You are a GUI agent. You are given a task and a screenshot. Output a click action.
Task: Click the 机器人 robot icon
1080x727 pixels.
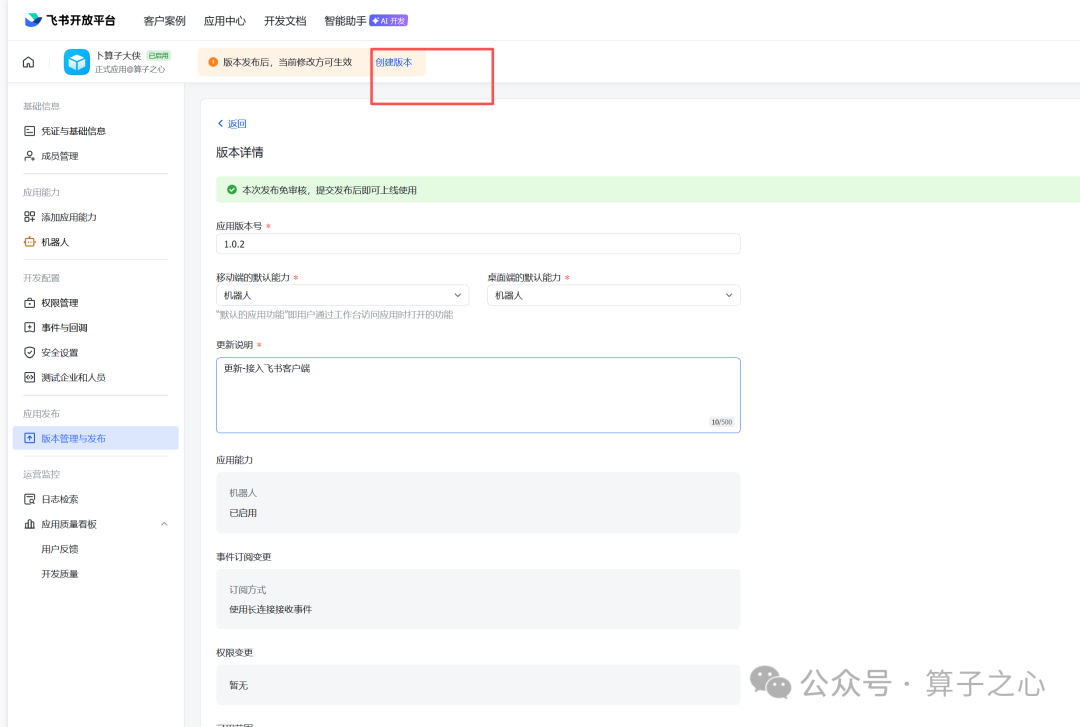pos(30,242)
